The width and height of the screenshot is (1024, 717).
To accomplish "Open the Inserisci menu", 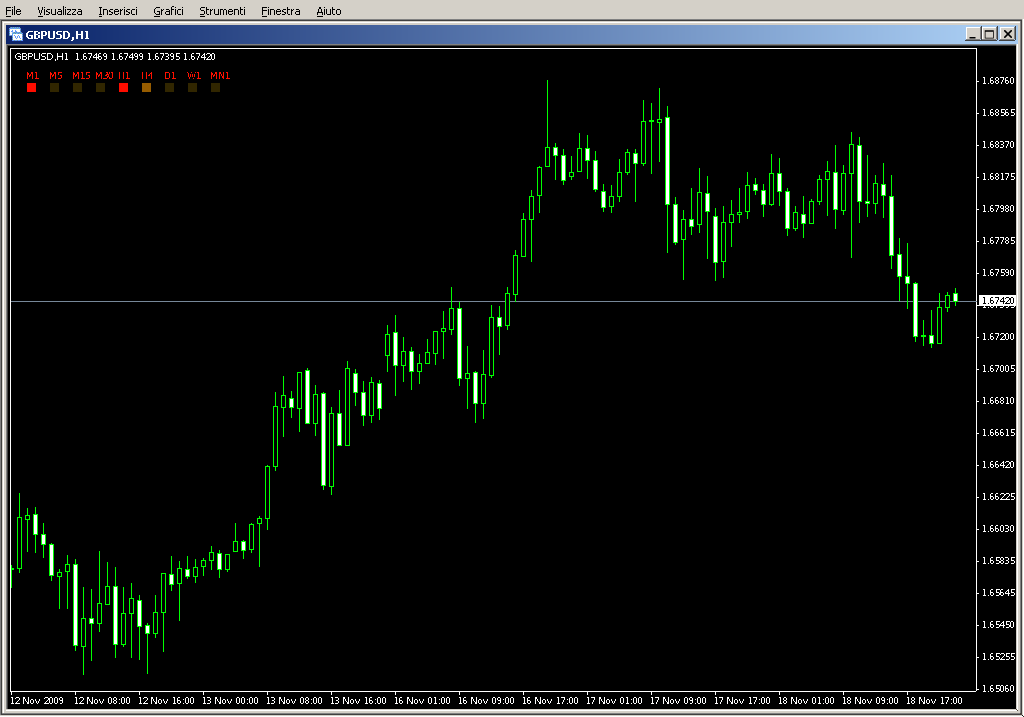I will [118, 11].
